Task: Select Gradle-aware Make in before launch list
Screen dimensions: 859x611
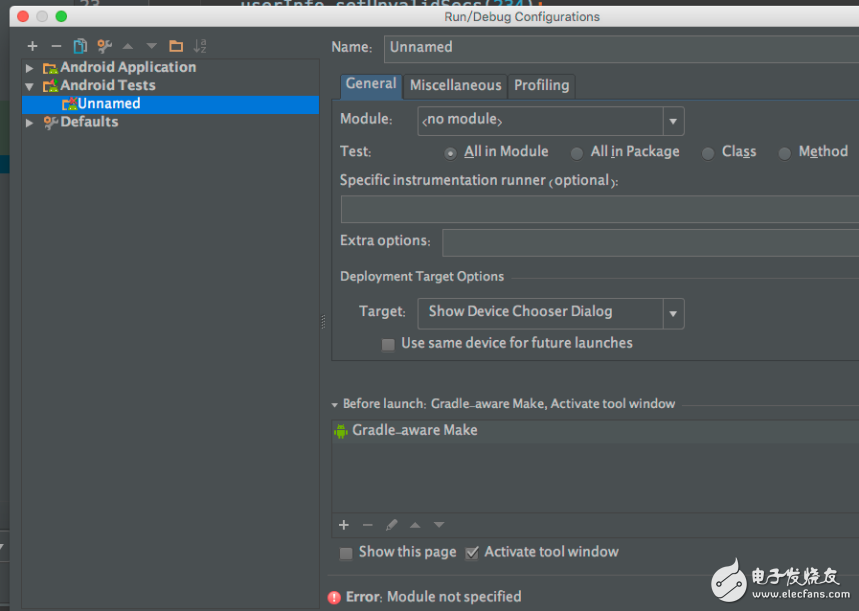Action: (x=414, y=431)
